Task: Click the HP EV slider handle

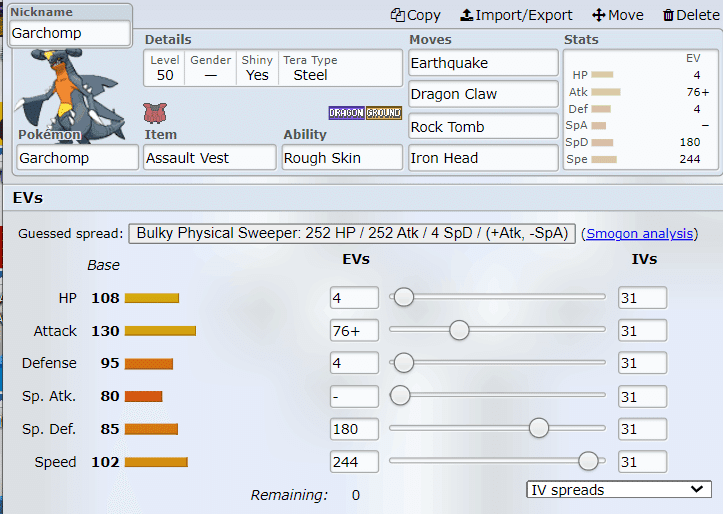Action: click(404, 297)
